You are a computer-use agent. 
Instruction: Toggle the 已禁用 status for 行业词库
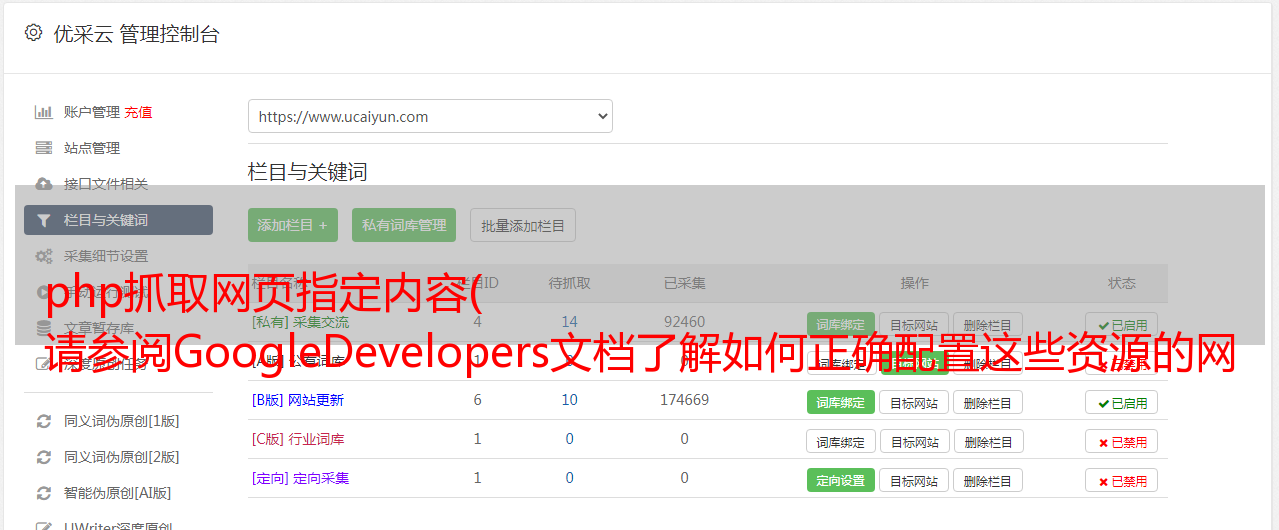tap(1122, 441)
